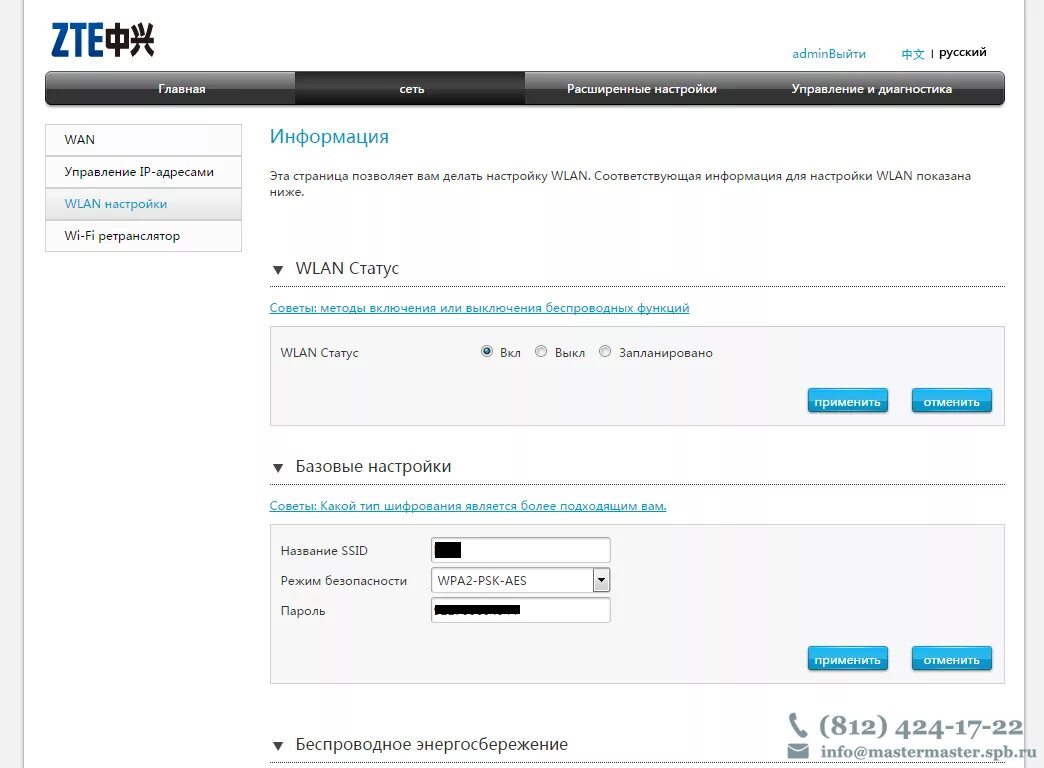Image resolution: width=1044 pixels, height=768 pixels.
Task: Collapse the WLAN Статус section
Action: point(278,269)
